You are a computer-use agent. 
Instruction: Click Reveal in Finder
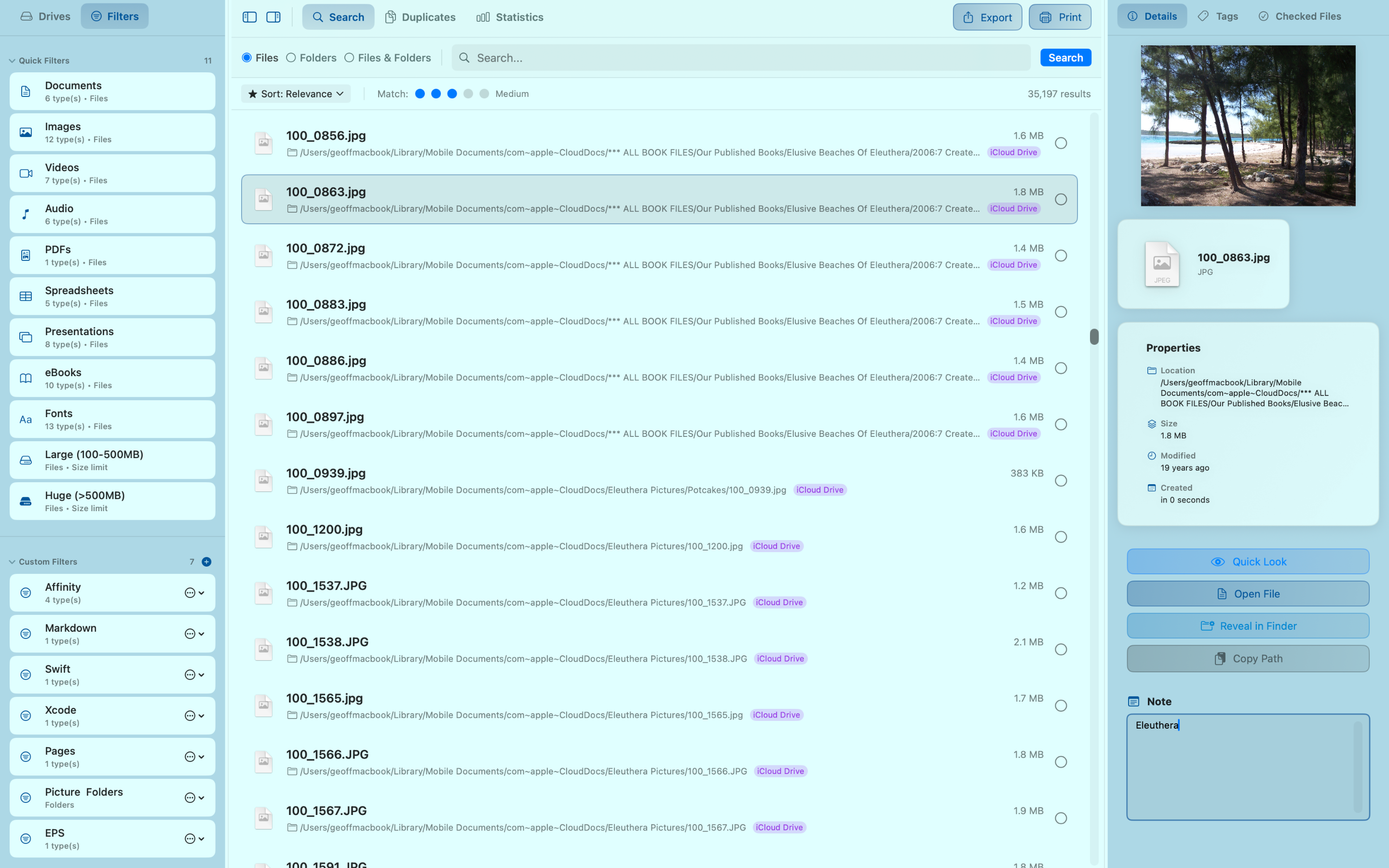click(1248, 626)
